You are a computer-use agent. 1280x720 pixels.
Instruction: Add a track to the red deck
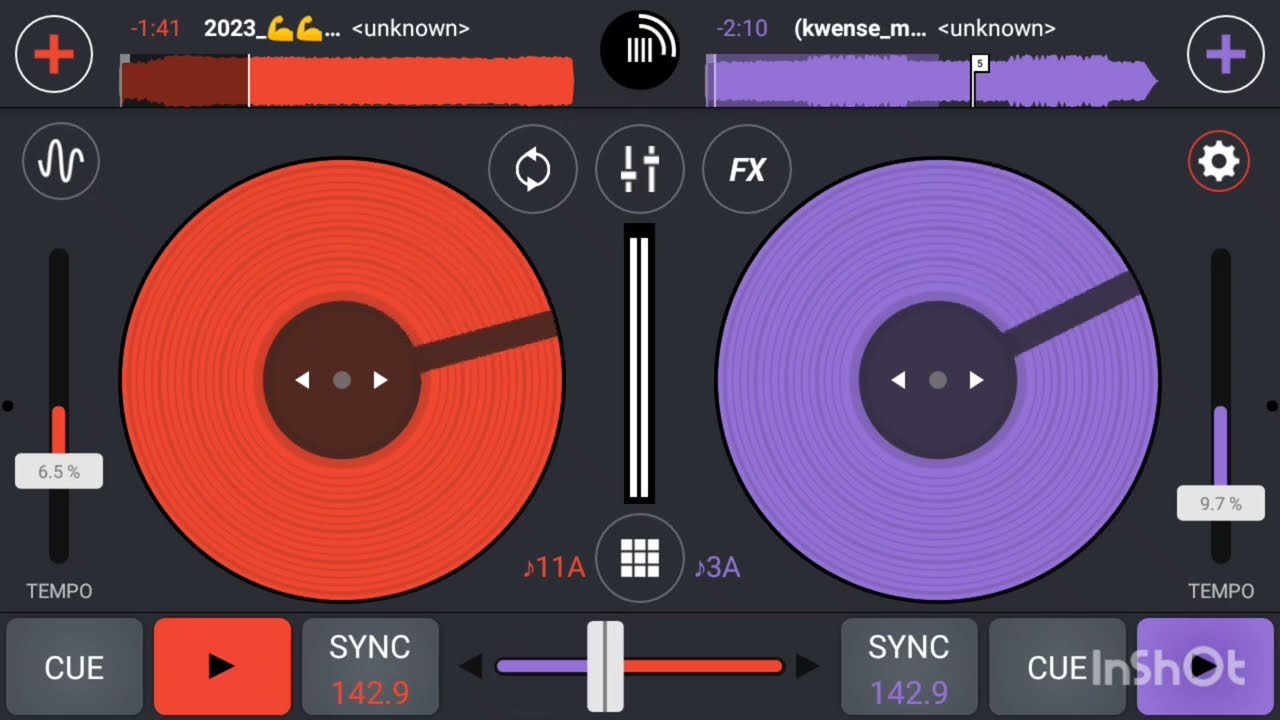[x=54, y=54]
